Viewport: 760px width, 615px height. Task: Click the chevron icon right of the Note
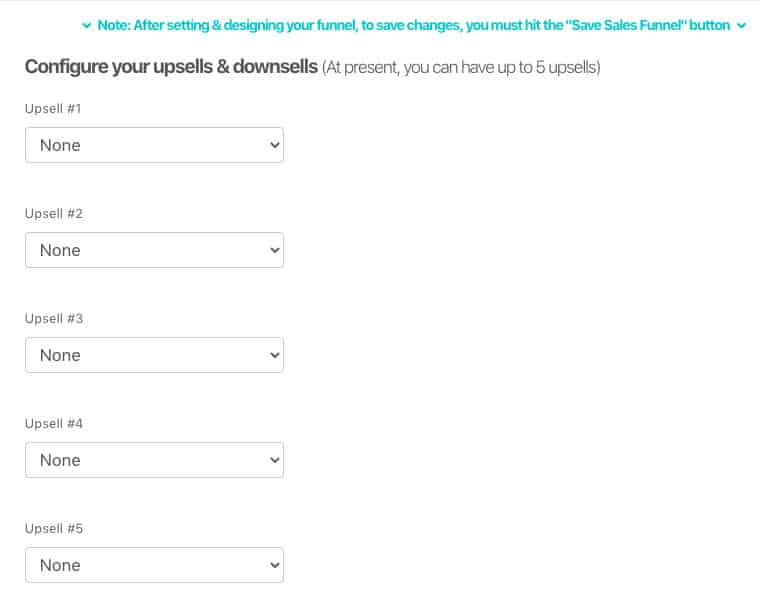(742, 26)
